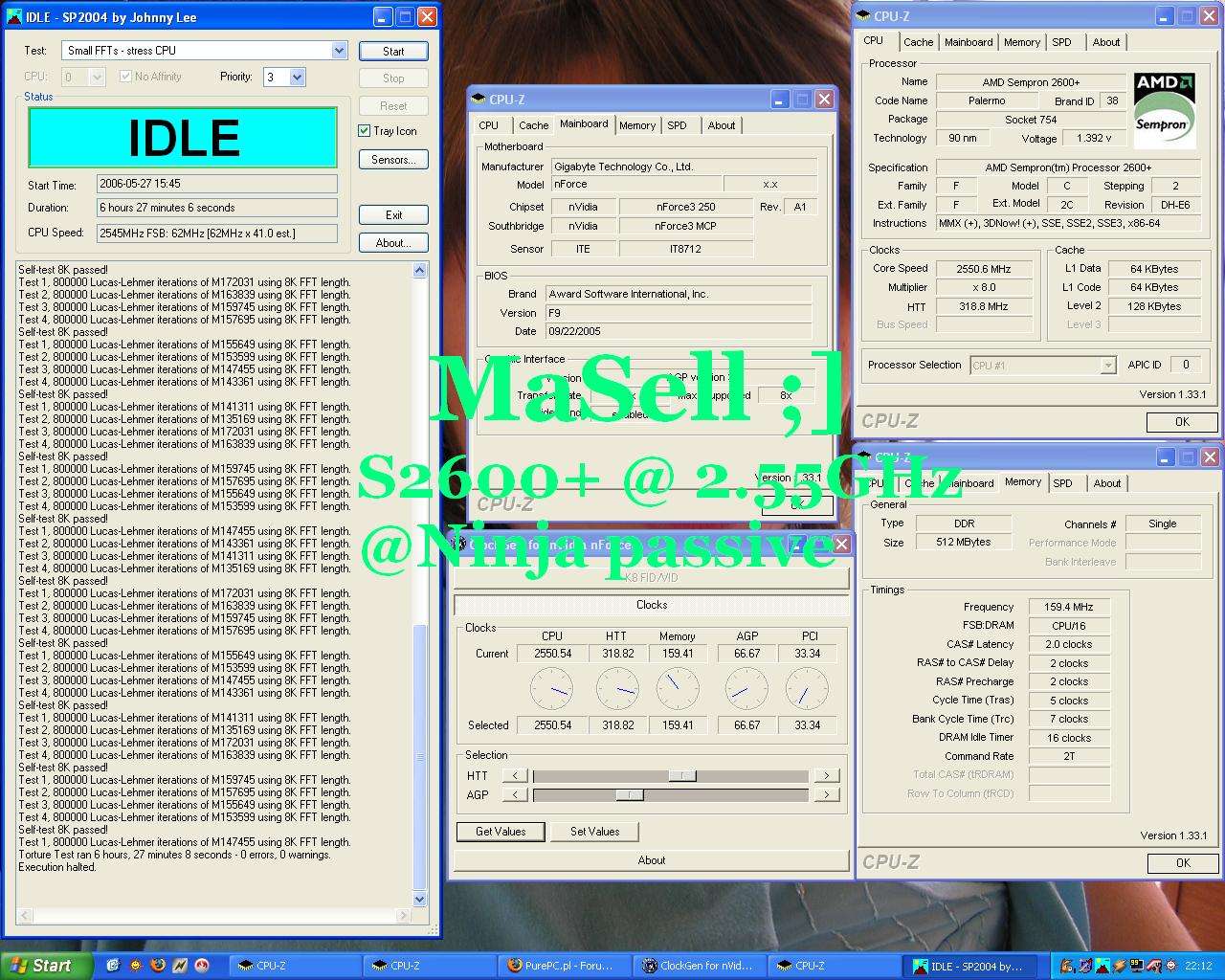Toggle the Tray Icon checkbox in SP2004
The height and width of the screenshot is (980, 1225).
point(364,131)
